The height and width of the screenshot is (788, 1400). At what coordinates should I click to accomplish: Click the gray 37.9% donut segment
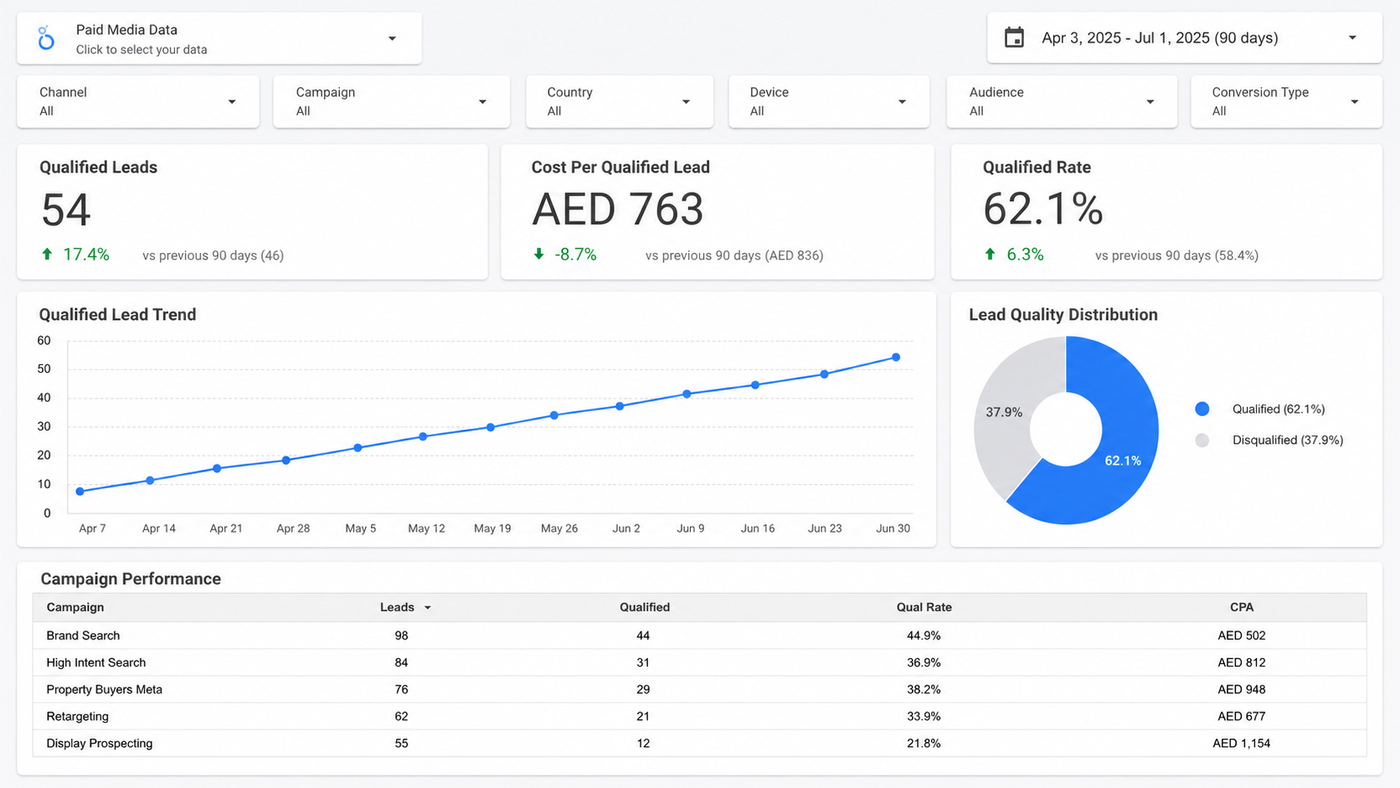click(1003, 412)
